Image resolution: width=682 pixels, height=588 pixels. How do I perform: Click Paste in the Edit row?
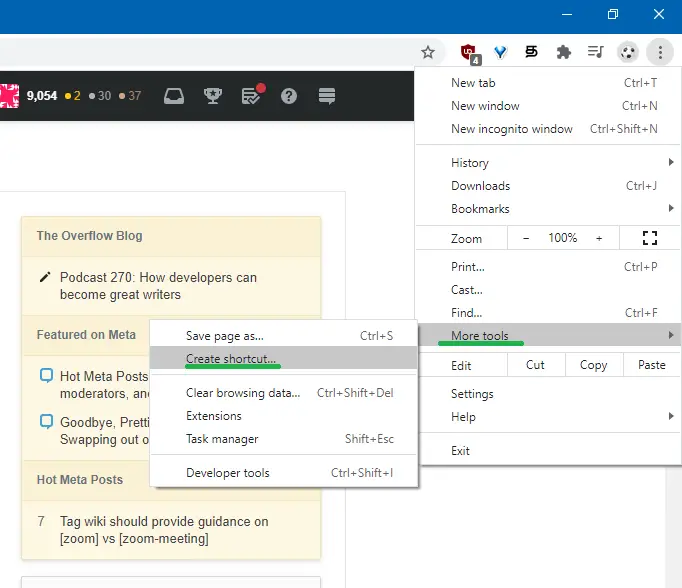[x=652, y=365]
